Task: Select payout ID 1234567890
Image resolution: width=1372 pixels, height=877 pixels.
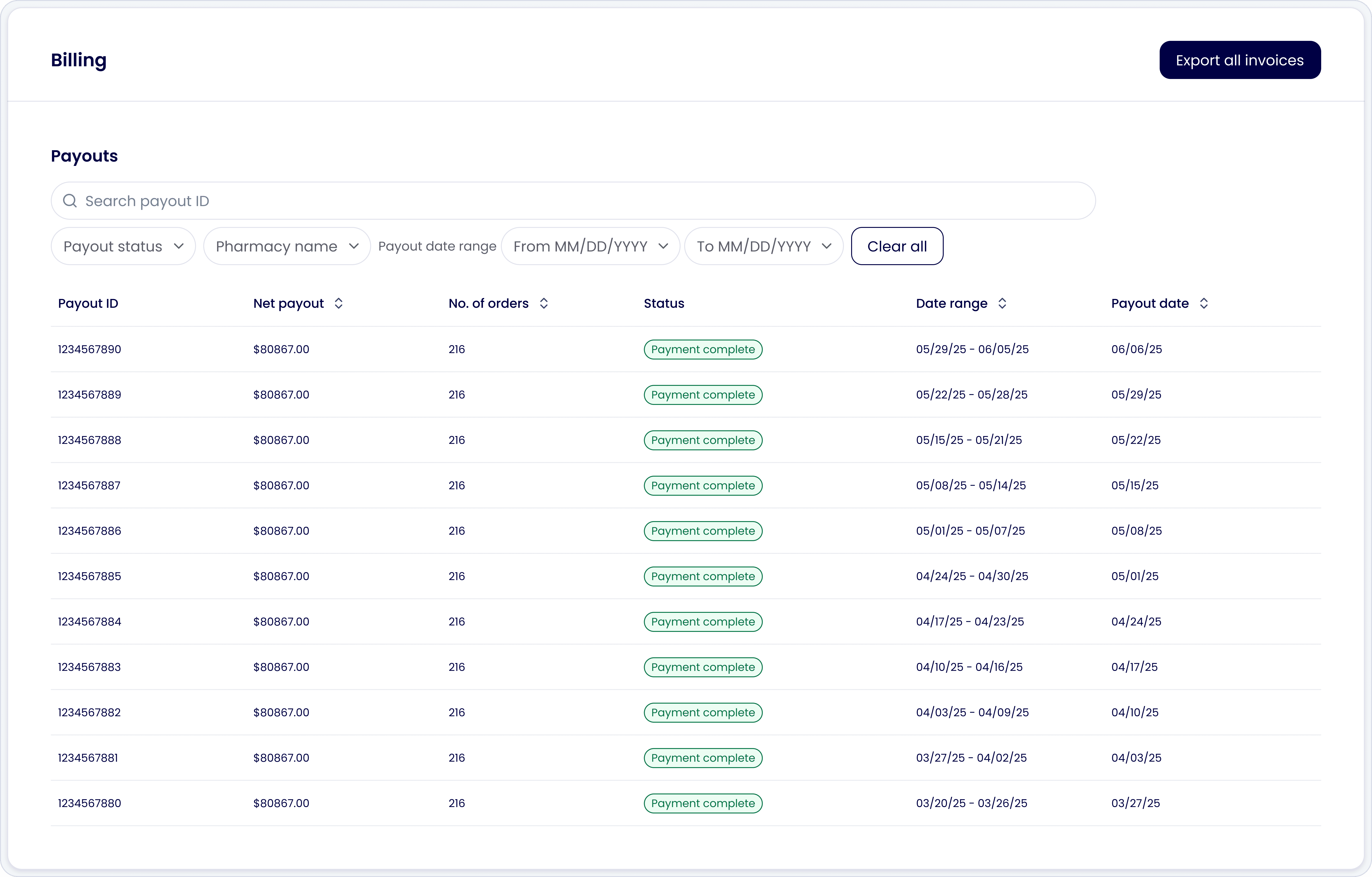Action: click(x=89, y=349)
